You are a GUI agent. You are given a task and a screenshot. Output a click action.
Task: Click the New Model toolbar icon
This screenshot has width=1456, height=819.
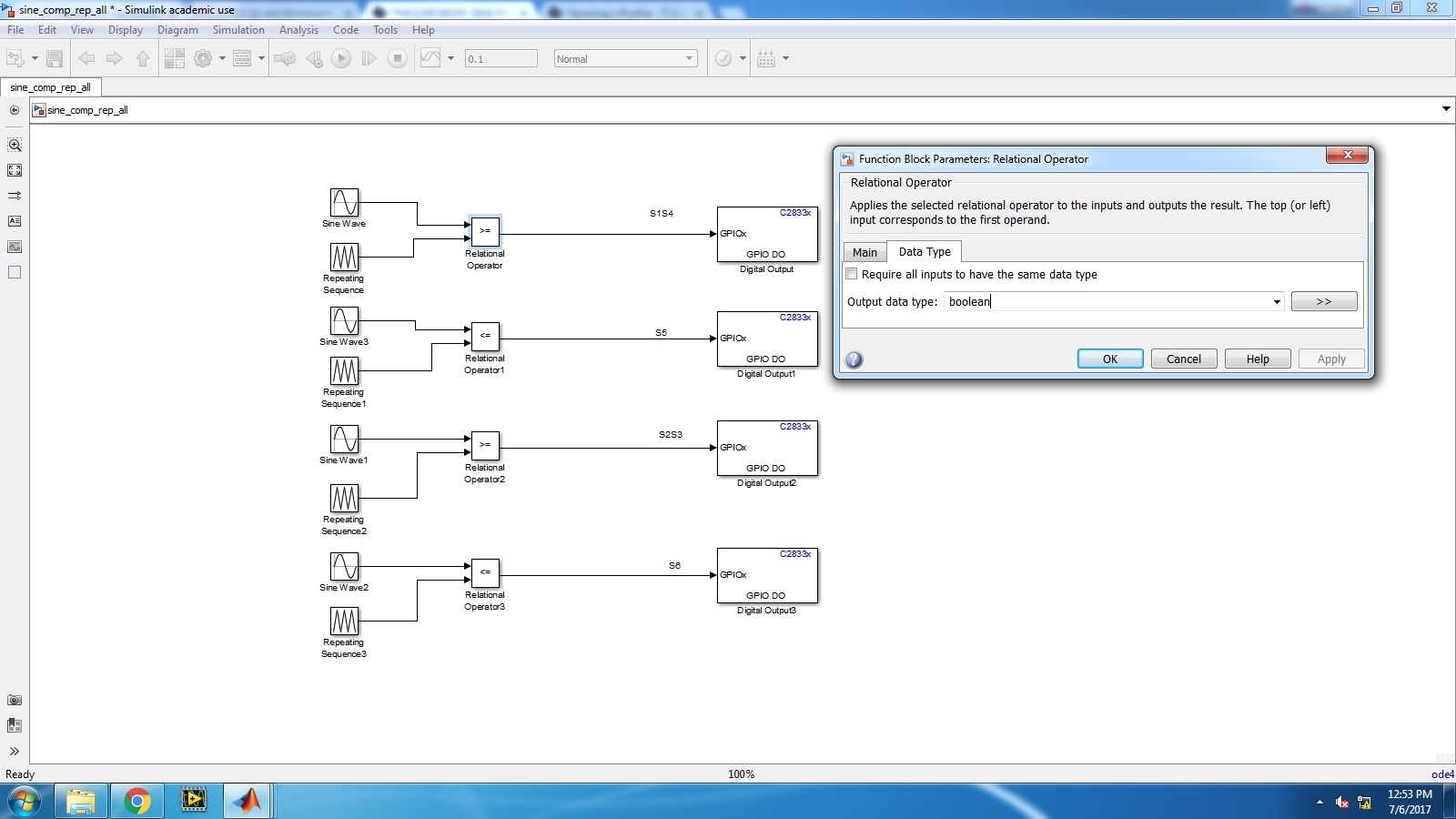point(15,58)
